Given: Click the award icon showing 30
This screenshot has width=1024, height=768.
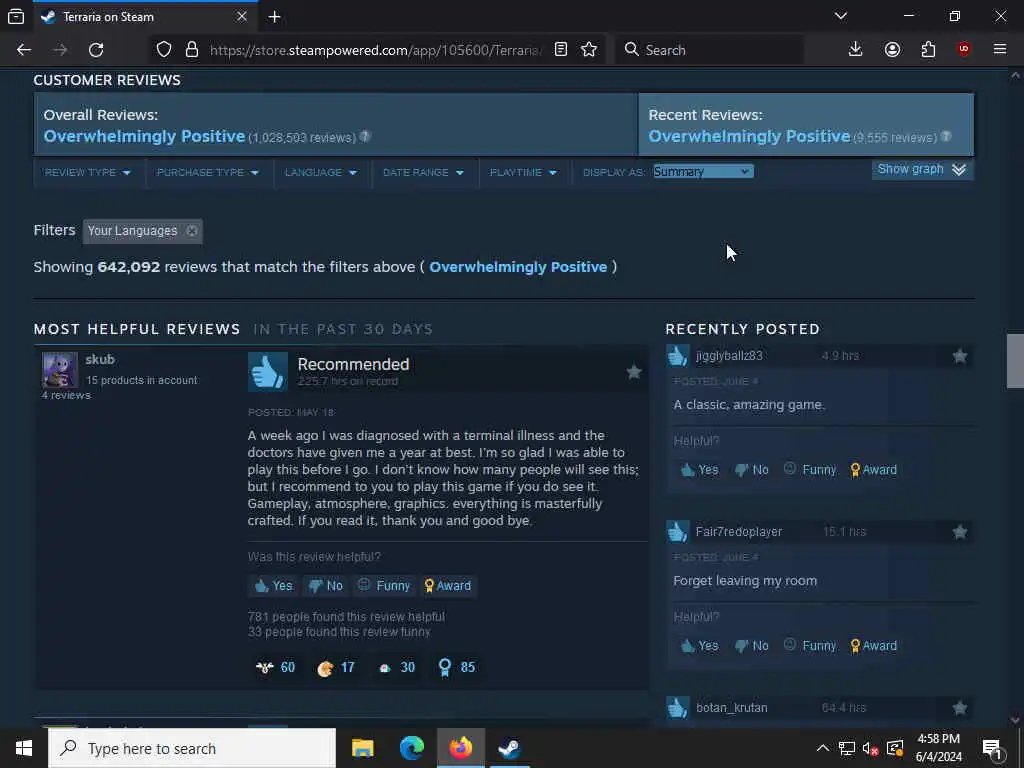Looking at the screenshot, I should pos(385,667).
